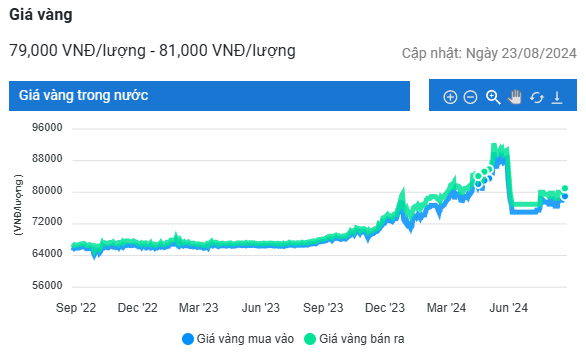Click the price peak near 92000
The image size is (586, 362).
(494, 145)
